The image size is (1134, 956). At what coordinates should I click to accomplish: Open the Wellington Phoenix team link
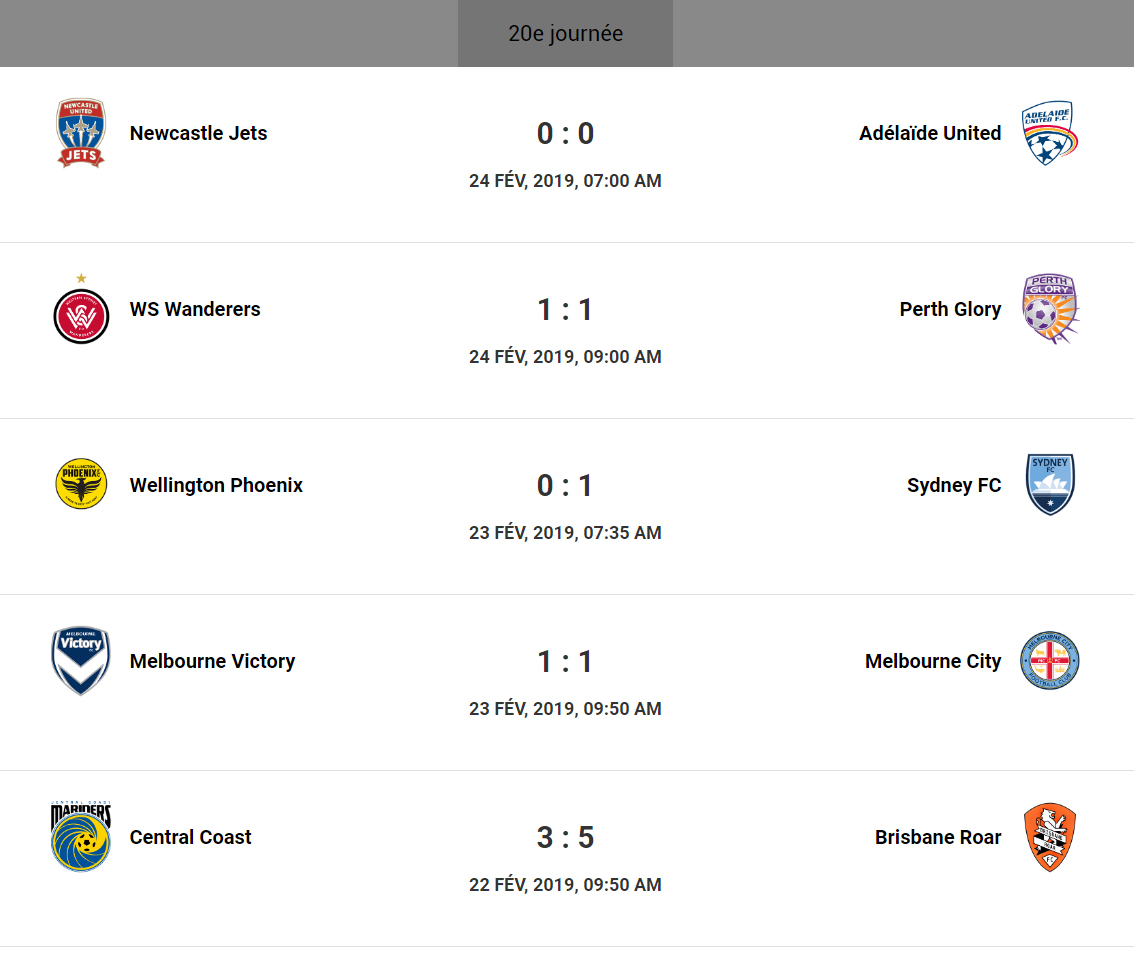(x=216, y=485)
